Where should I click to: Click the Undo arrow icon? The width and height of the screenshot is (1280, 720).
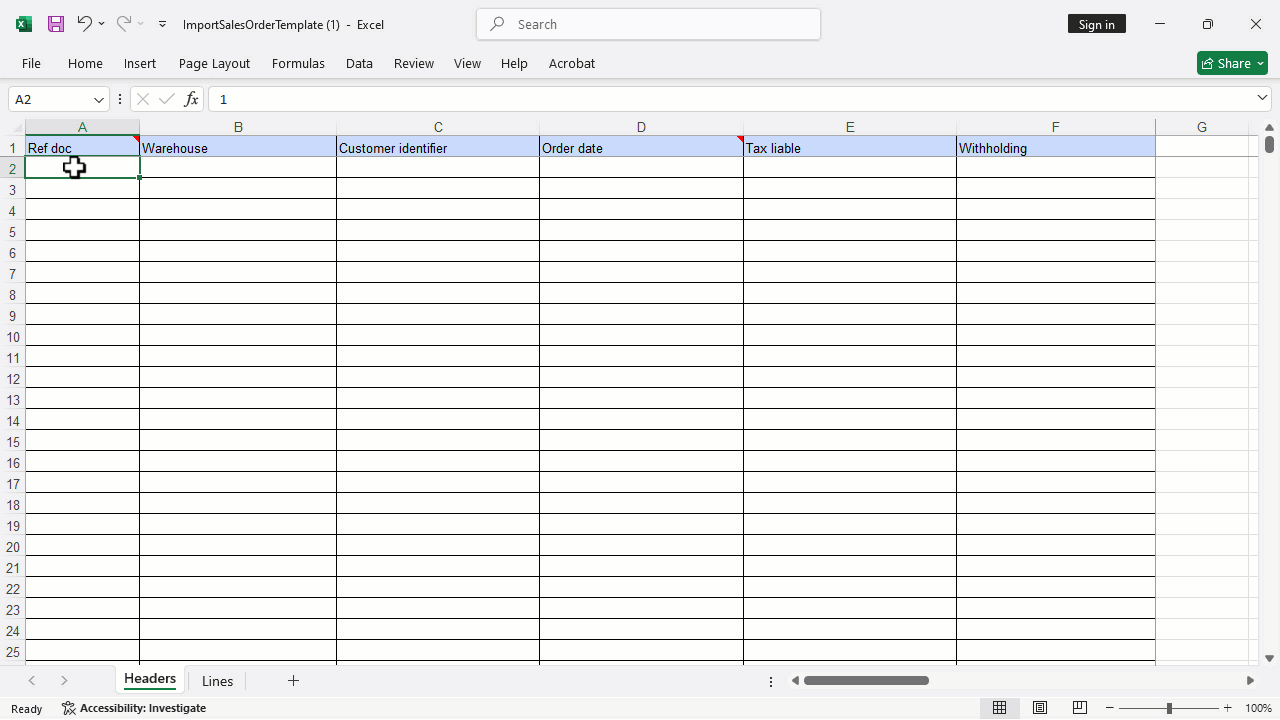[84, 23]
